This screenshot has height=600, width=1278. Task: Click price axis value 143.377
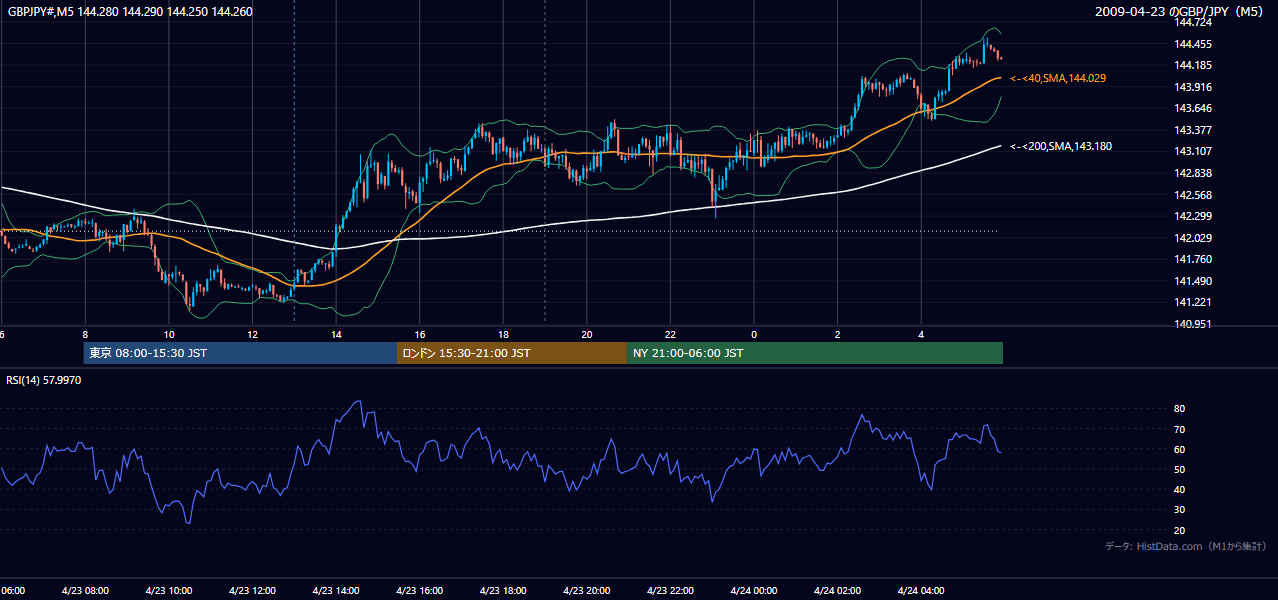1193,131
